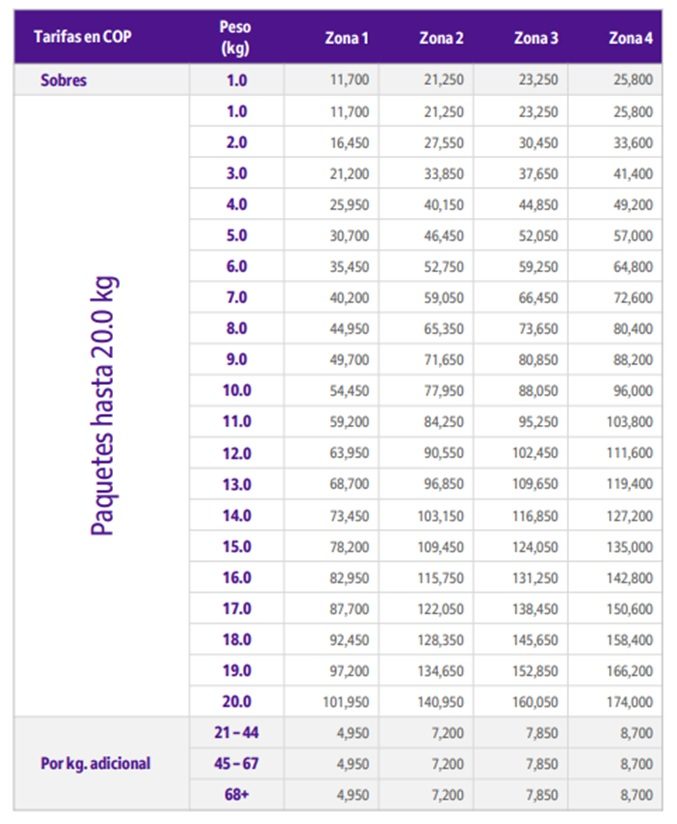Select the 10.0 kg weight cell
The width and height of the screenshot is (677, 824).
[237, 390]
